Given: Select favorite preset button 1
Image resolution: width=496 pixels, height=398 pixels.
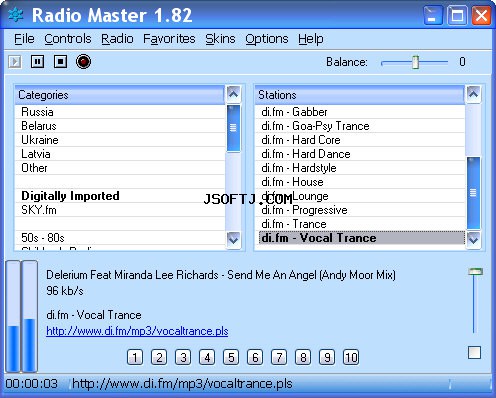Looking at the screenshot, I should [135, 357].
